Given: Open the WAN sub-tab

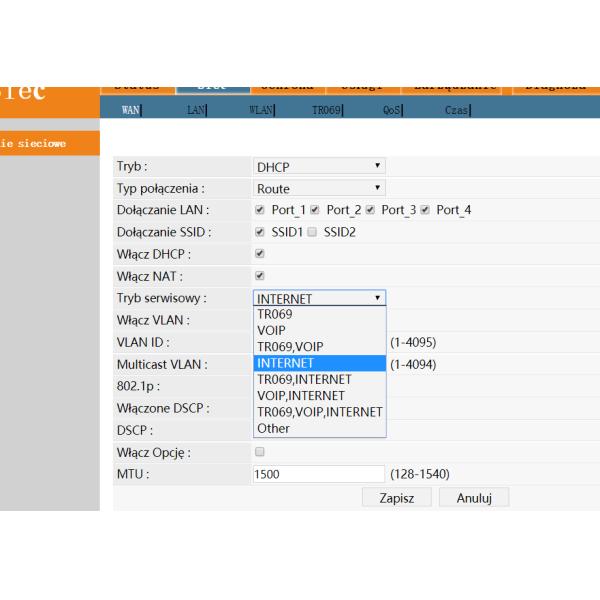Looking at the screenshot, I should coord(130,111).
